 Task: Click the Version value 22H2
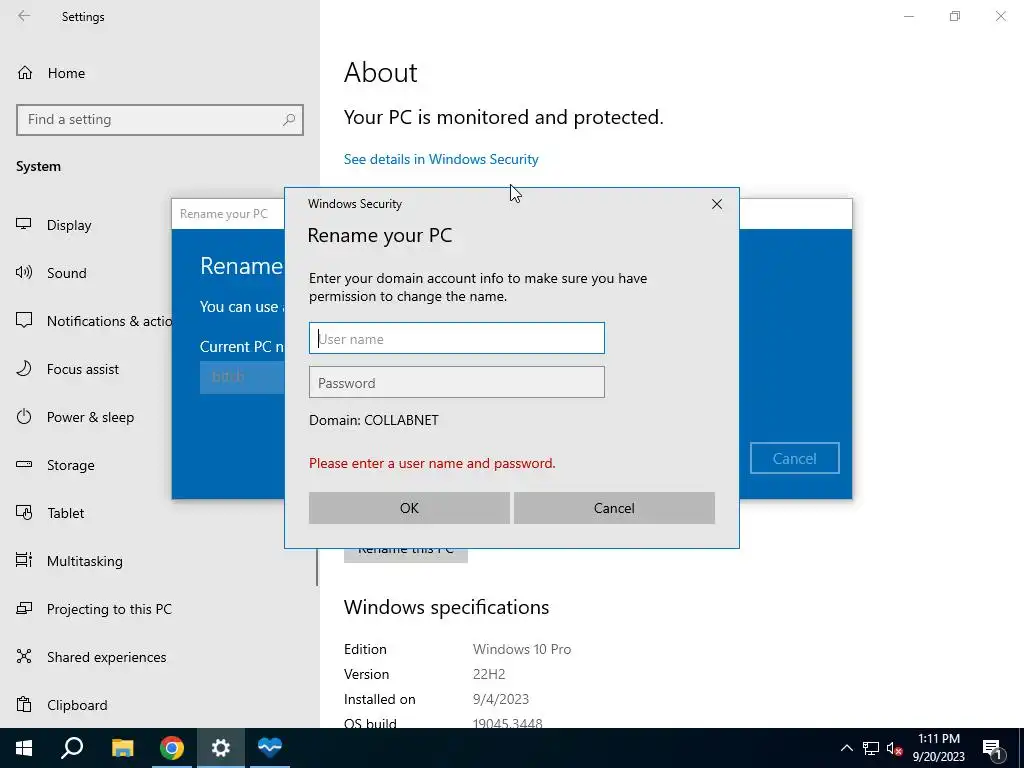point(489,674)
